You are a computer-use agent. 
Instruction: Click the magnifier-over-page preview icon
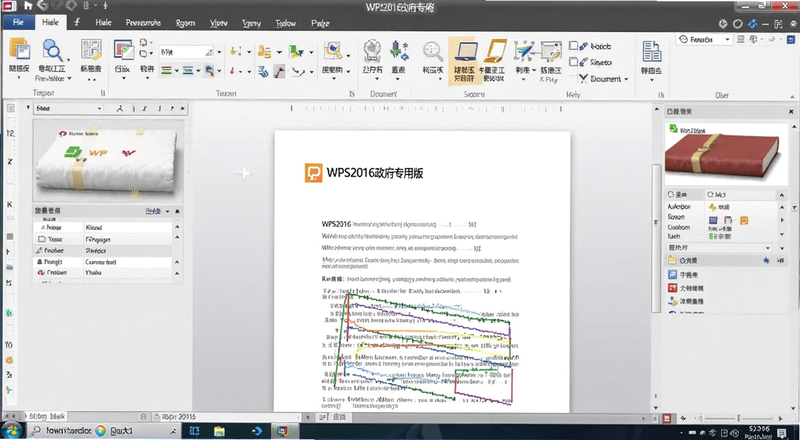coord(52,50)
